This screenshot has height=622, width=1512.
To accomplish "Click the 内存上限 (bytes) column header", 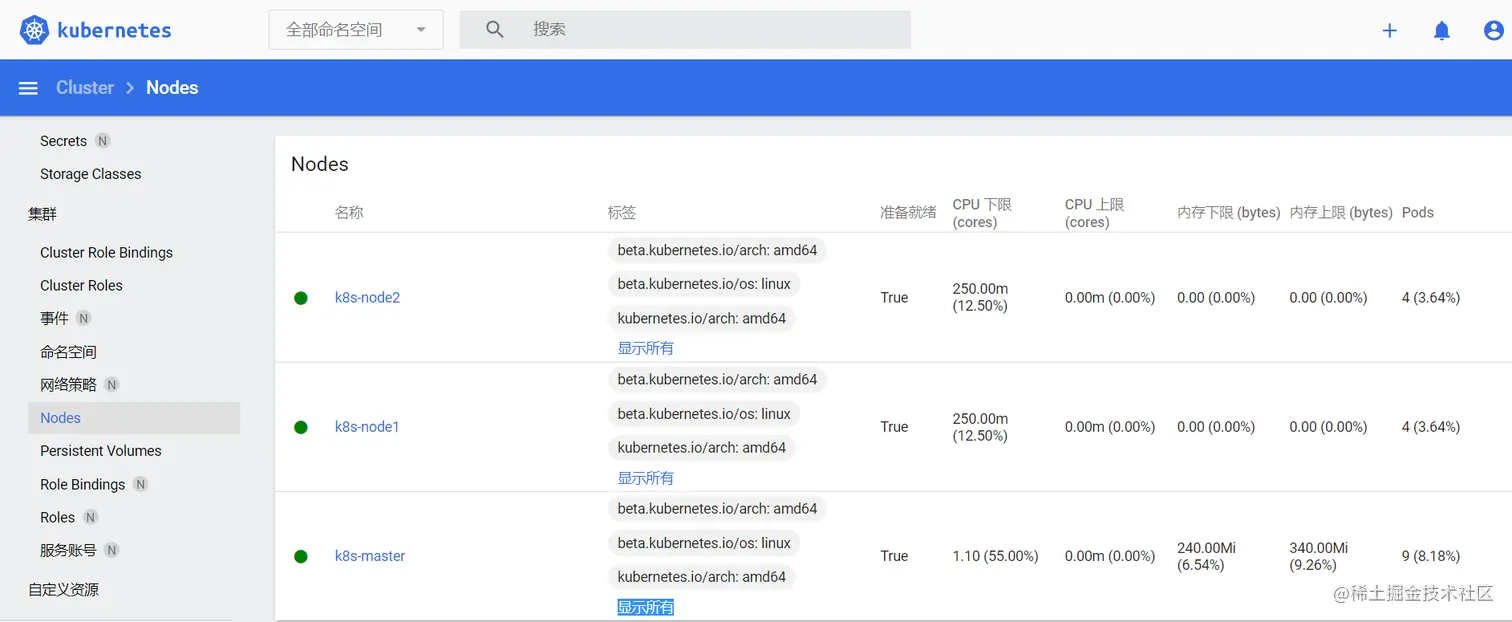I will tap(1341, 213).
